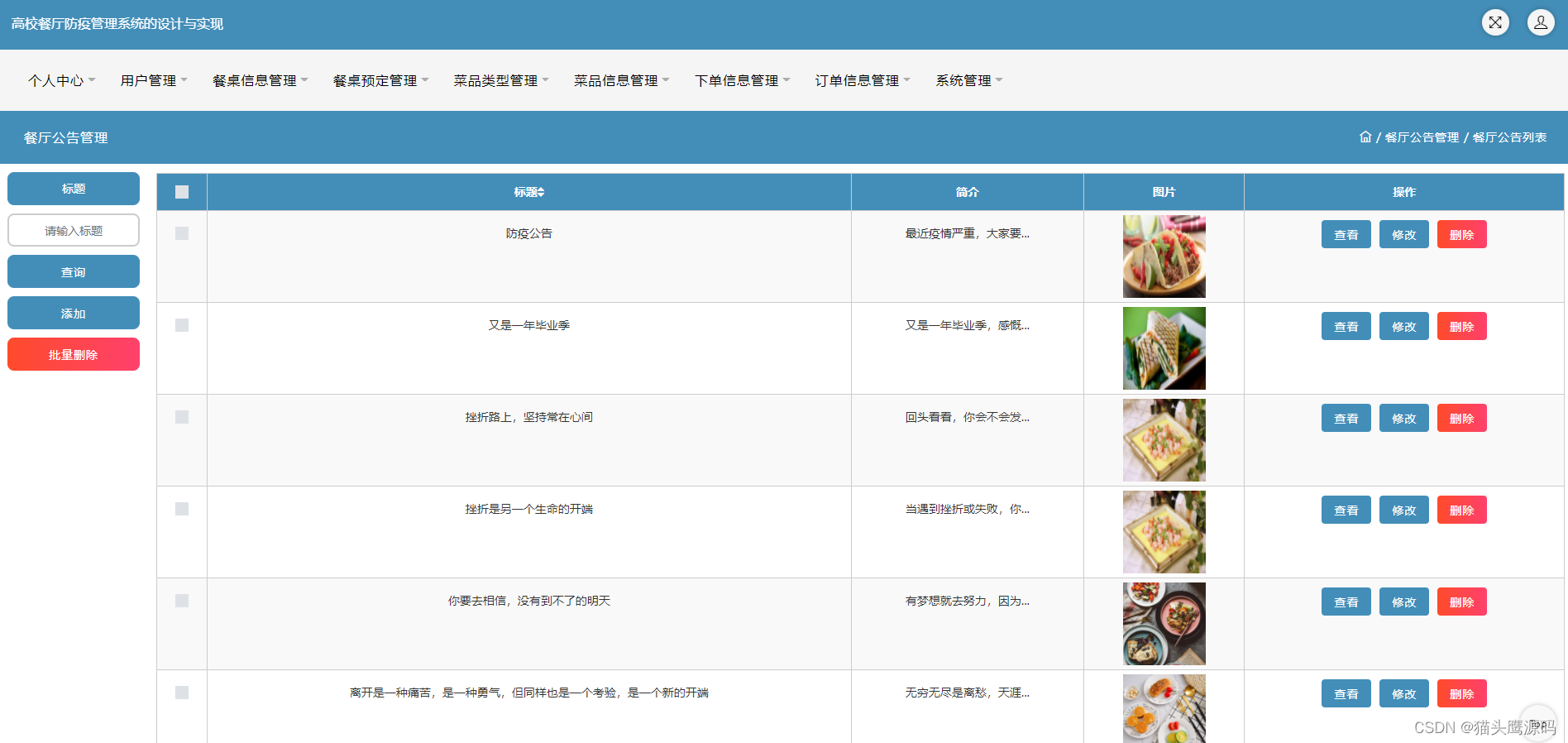Click 查看 in 你要去相信 row
Screen dimensions: 1568x743
coord(1346,602)
